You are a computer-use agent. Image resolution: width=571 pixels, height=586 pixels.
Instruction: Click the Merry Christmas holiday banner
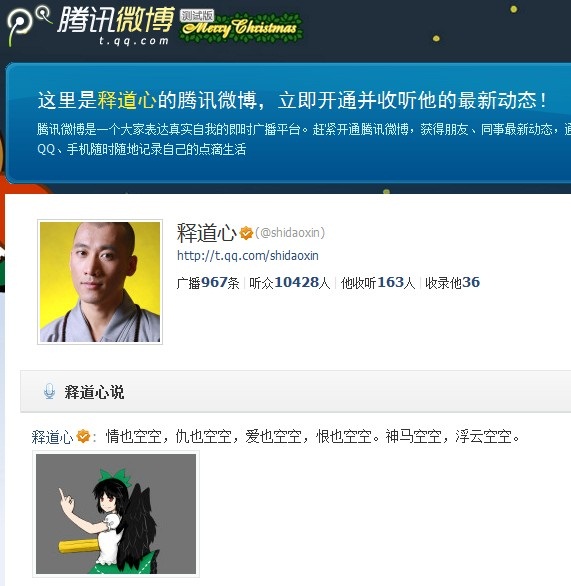click(x=241, y=28)
